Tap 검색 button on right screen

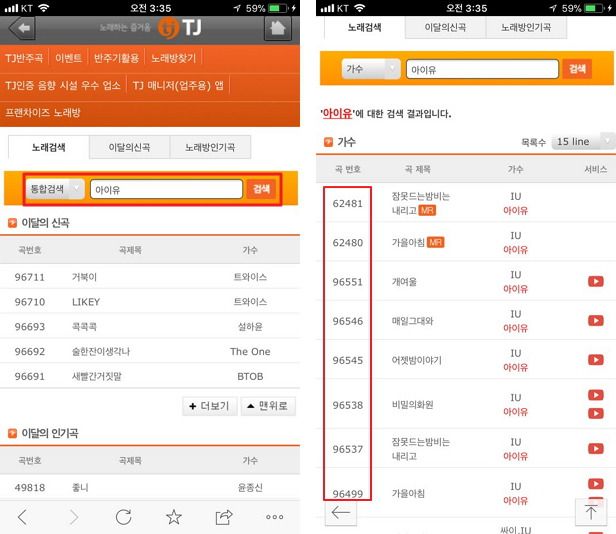[x=577, y=69]
